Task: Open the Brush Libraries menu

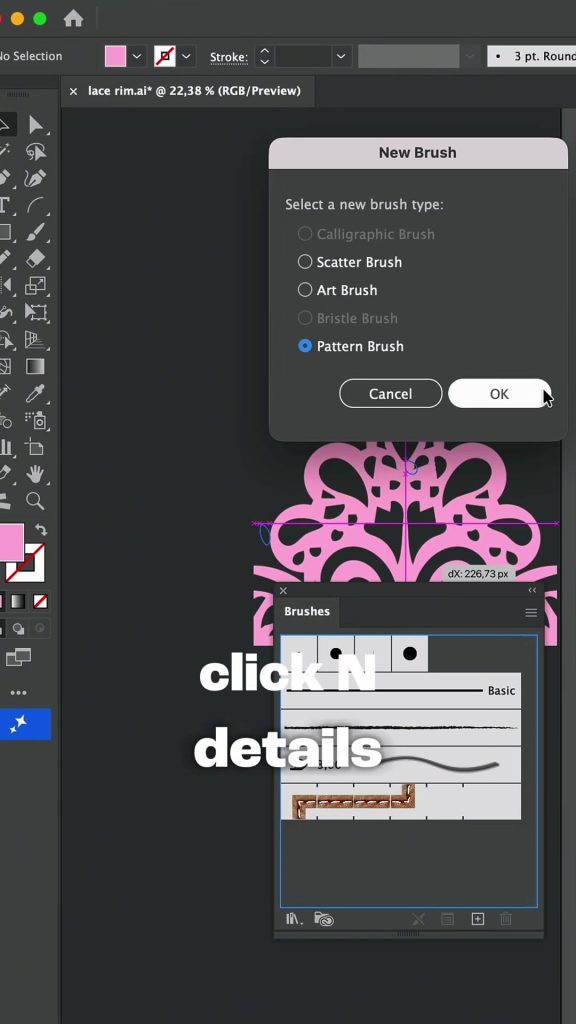Action: [295, 919]
